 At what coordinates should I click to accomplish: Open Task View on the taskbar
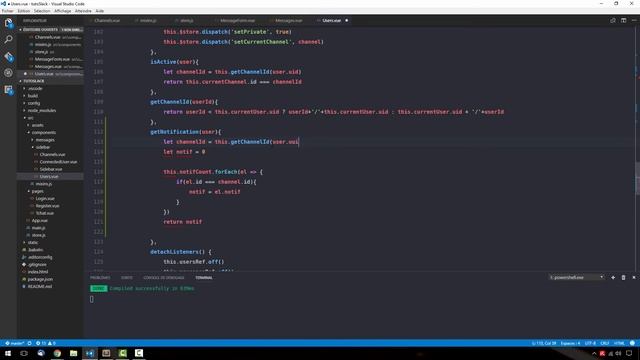pyautogui.click(x=24, y=353)
